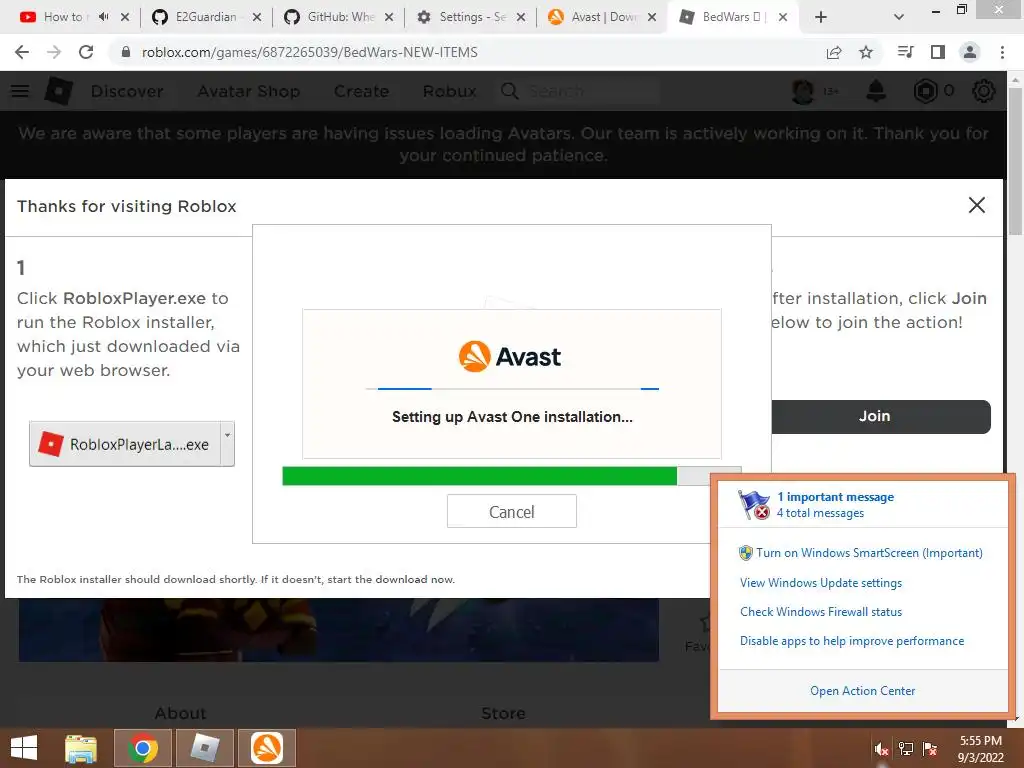This screenshot has height=768, width=1024.
Task: Open the Roblox Discover page
Action: pos(127,91)
